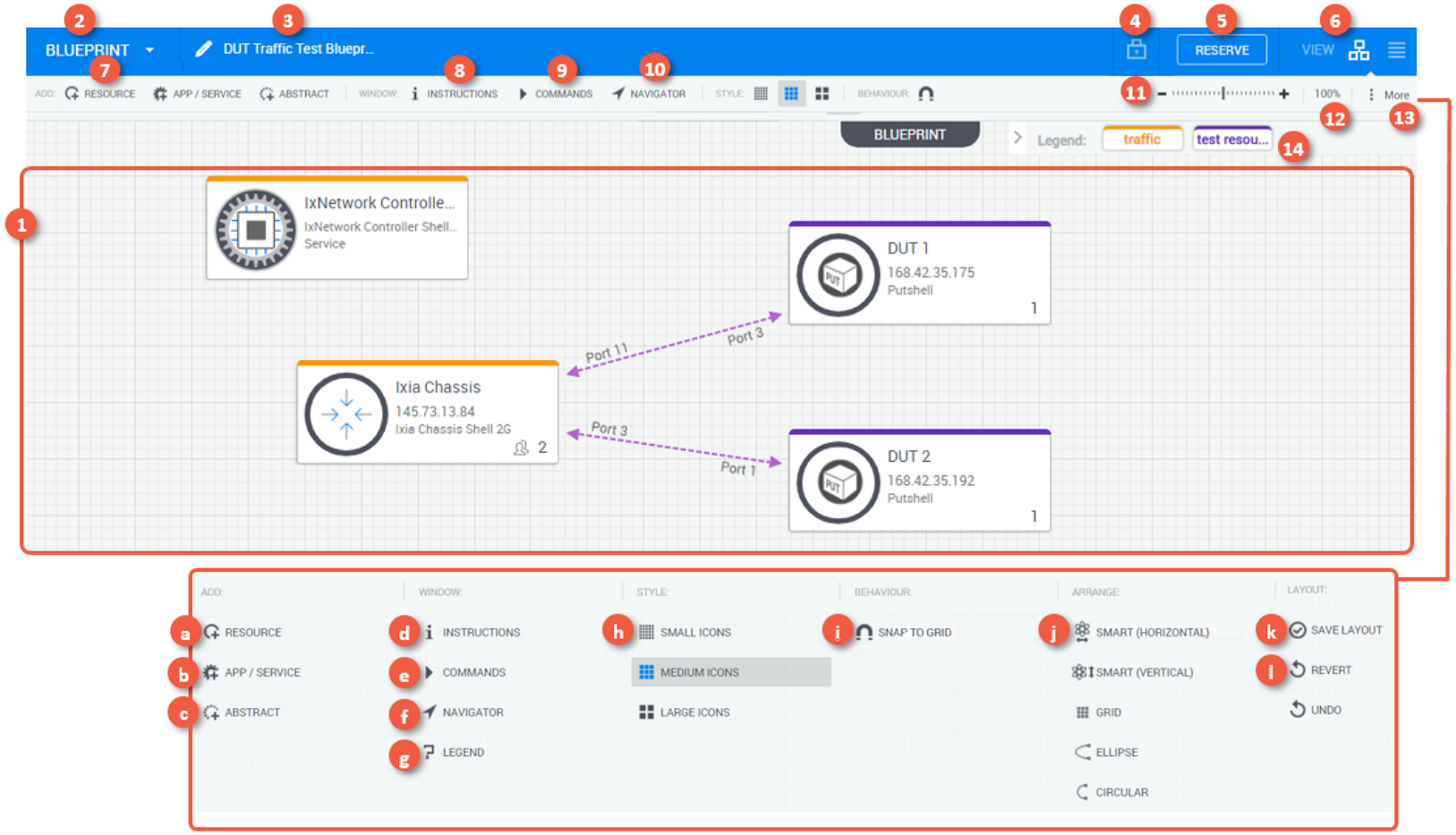The width and height of the screenshot is (1456, 835).
Task: Open Instructions window from the top toolbar
Action: coord(455,94)
